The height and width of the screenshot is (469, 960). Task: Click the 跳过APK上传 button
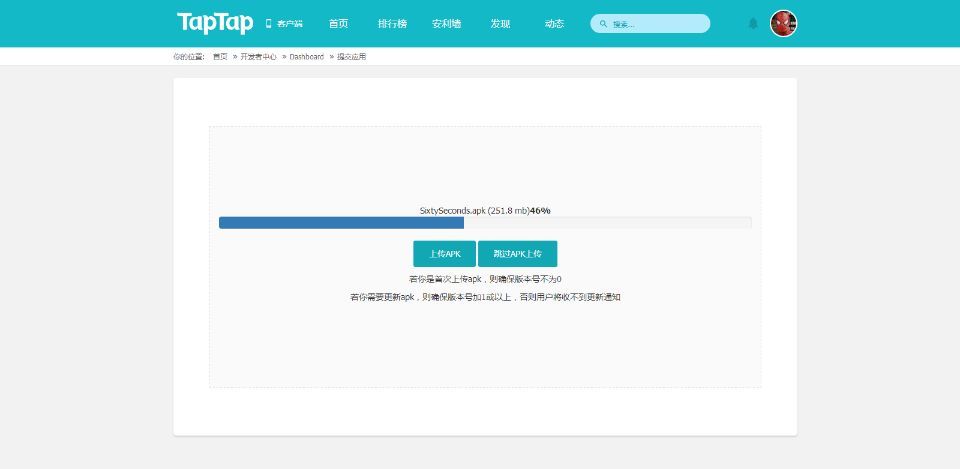pyautogui.click(x=517, y=253)
